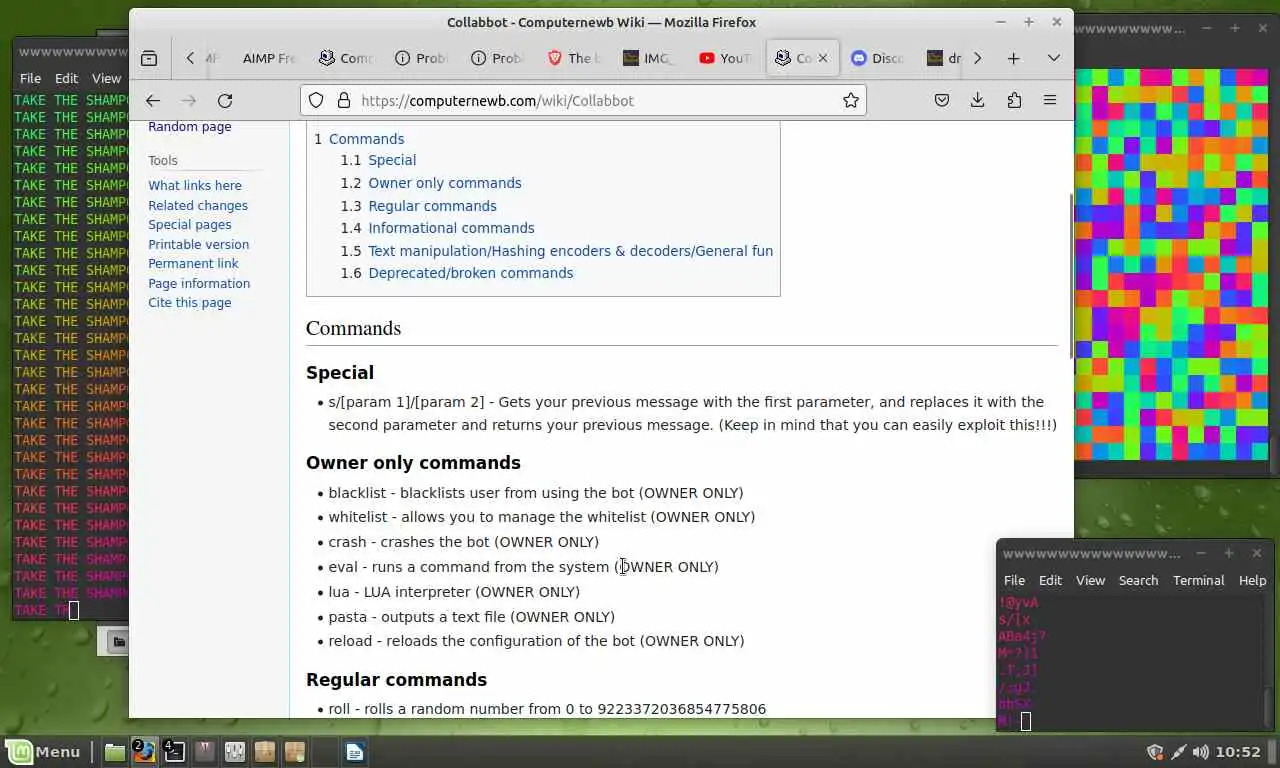Jump to 1.6 Deprecated/broken commands
Viewport: 1280px width, 768px height.
coord(457,273)
